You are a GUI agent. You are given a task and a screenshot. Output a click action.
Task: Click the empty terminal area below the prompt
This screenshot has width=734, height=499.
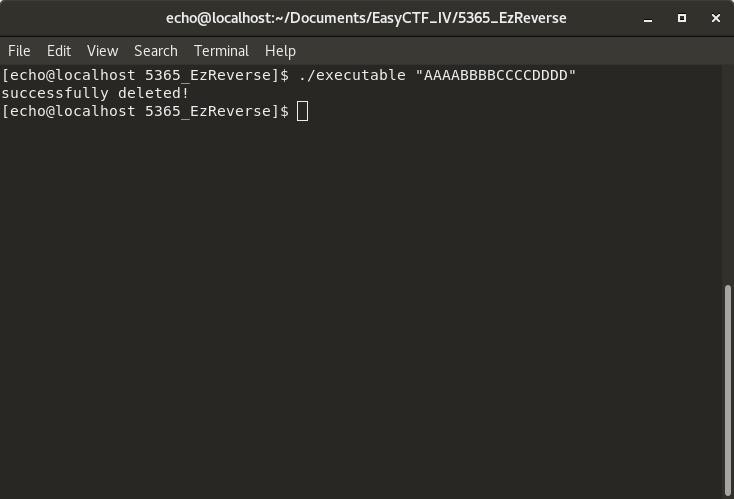pos(360,300)
